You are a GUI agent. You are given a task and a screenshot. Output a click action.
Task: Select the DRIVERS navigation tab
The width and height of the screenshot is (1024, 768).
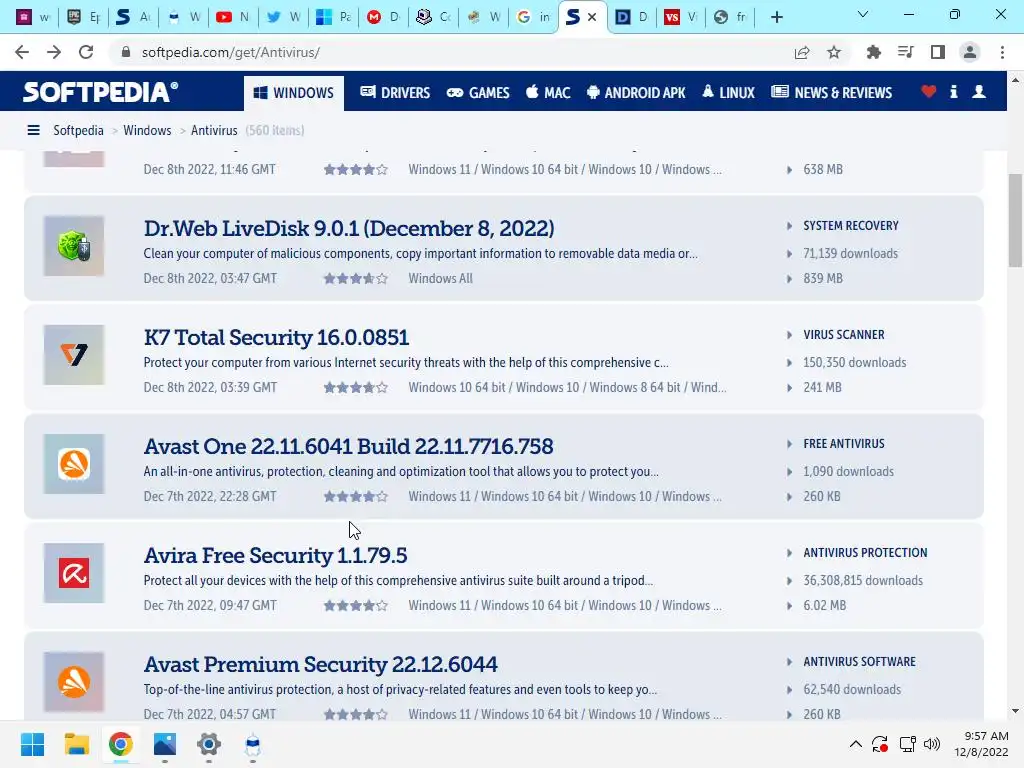[395, 93]
